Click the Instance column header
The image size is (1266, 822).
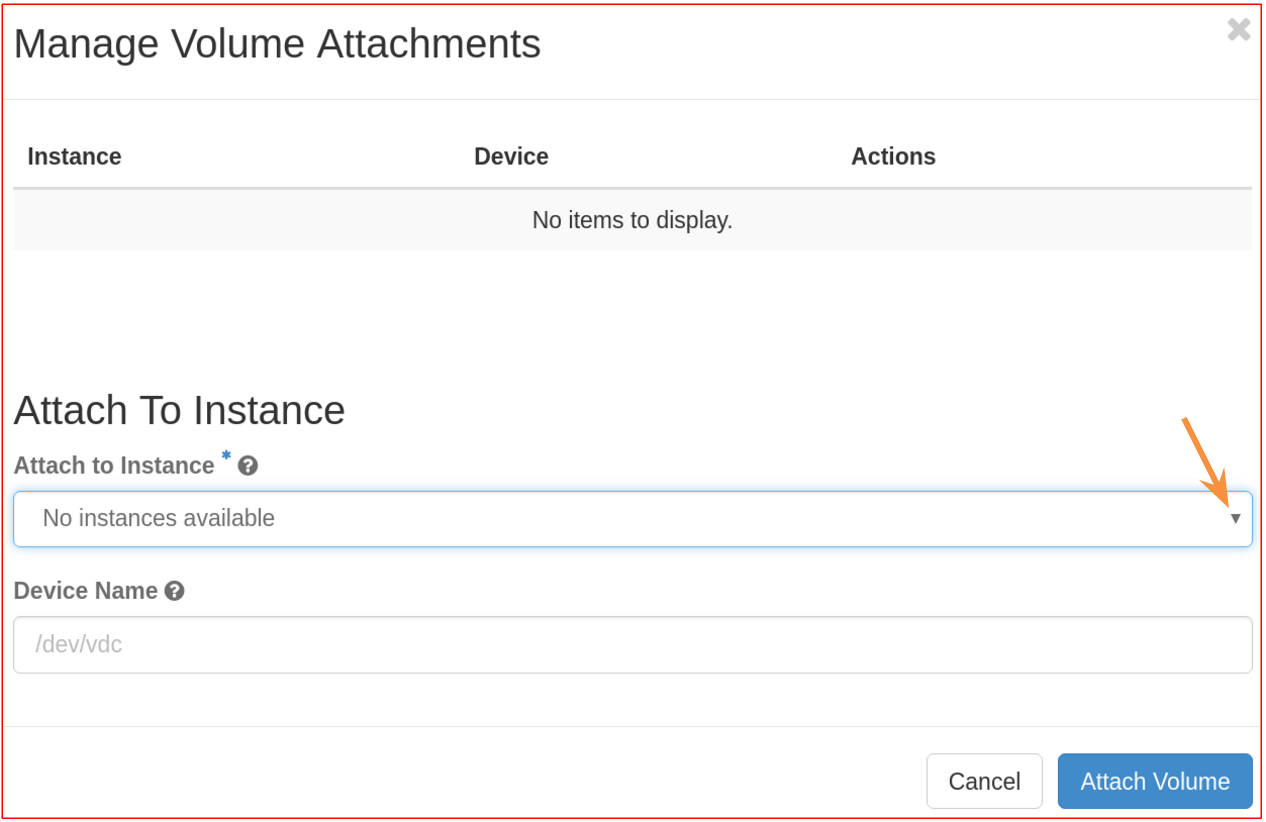[75, 157]
